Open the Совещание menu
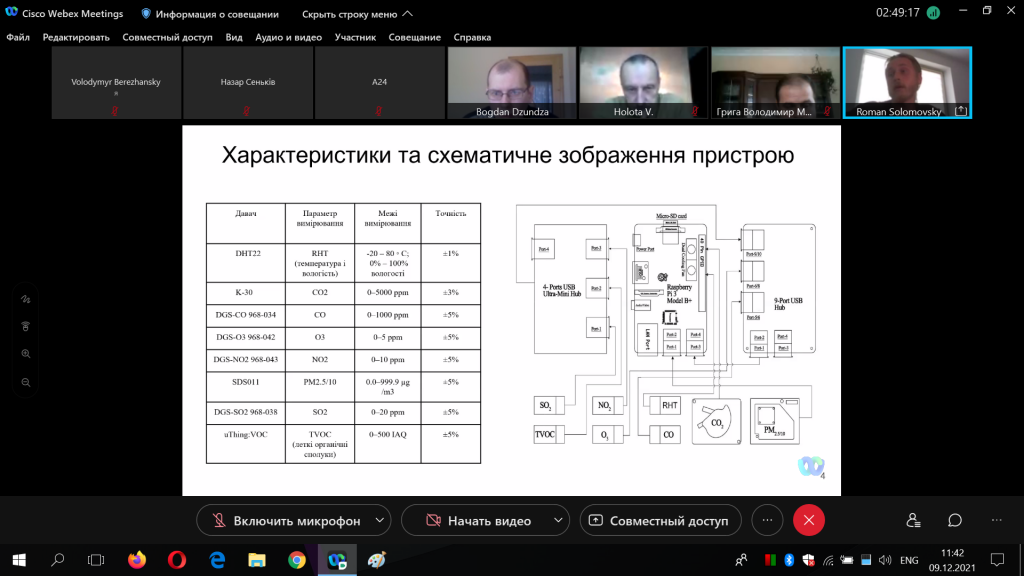This screenshot has height=576, width=1024. click(x=415, y=37)
